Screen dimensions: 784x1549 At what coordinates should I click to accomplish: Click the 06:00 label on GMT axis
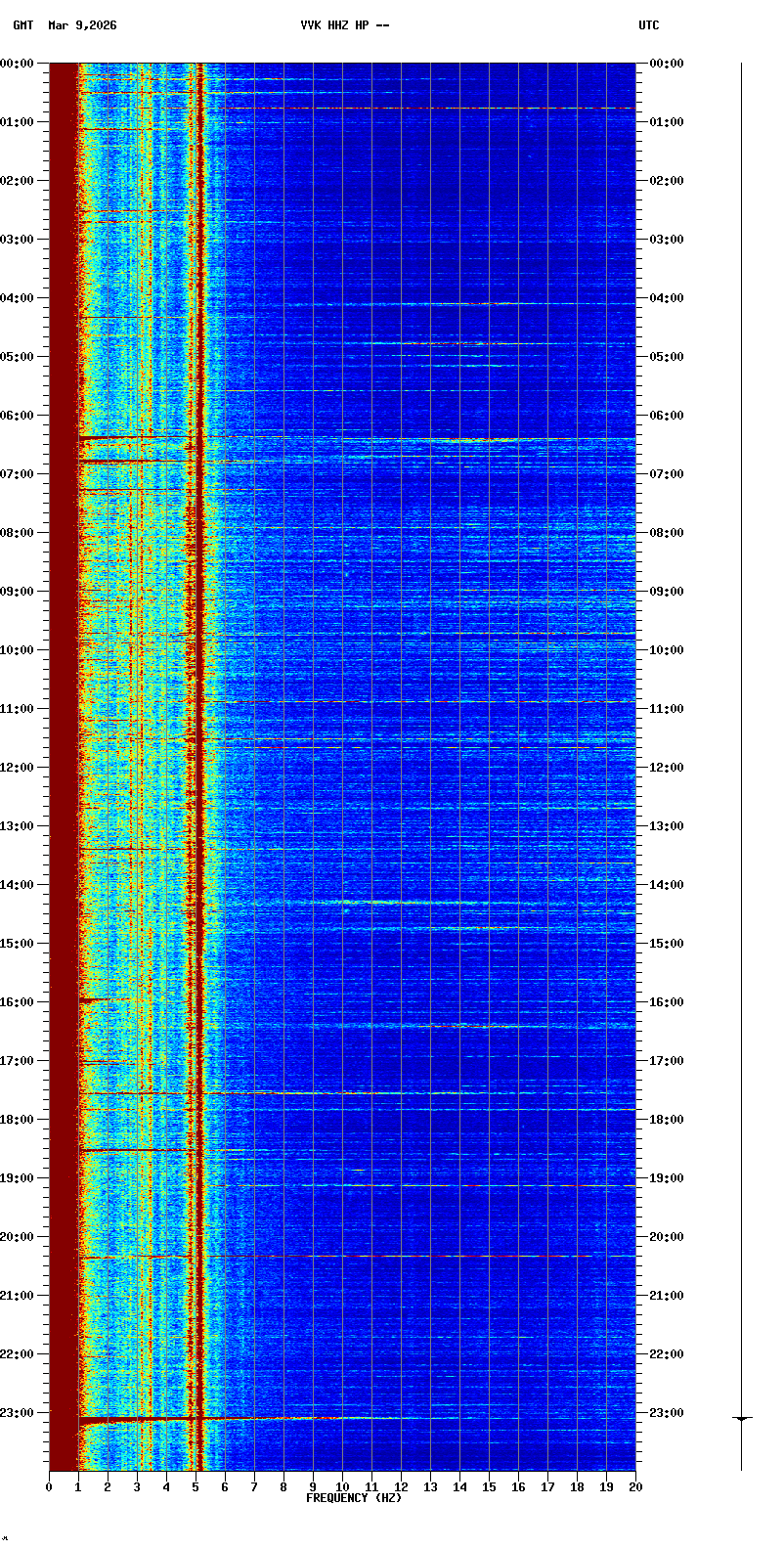click(x=19, y=416)
